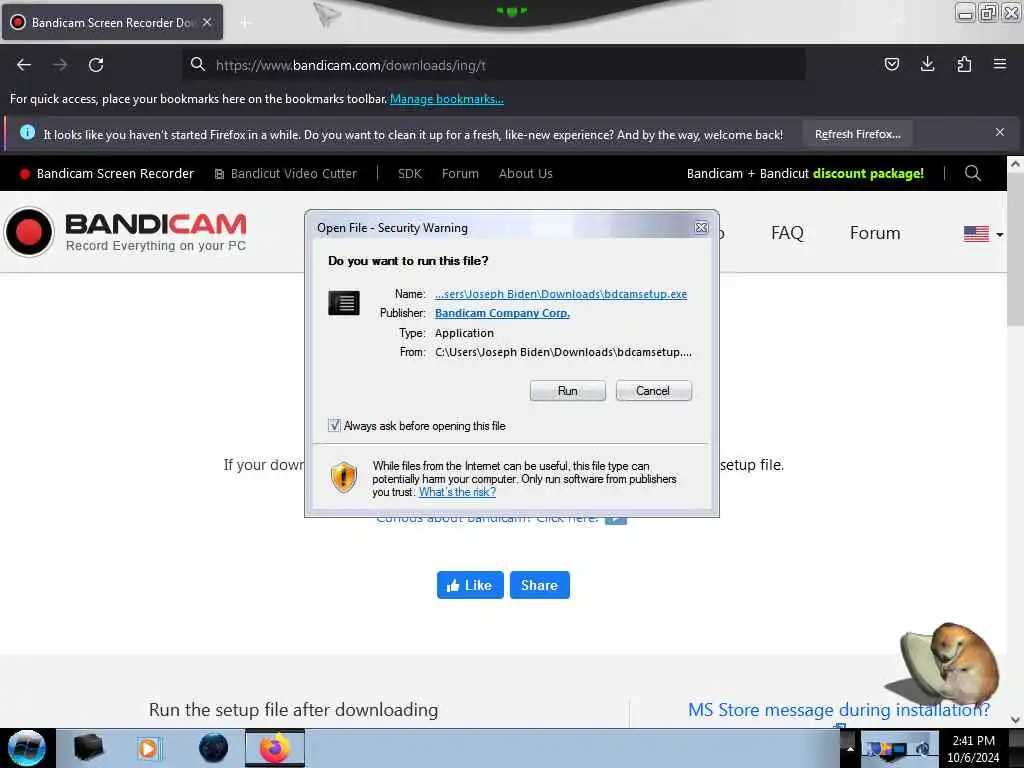This screenshot has width=1024, height=768.
Task: Click the Refresh Firefox button
Action: coord(857,134)
